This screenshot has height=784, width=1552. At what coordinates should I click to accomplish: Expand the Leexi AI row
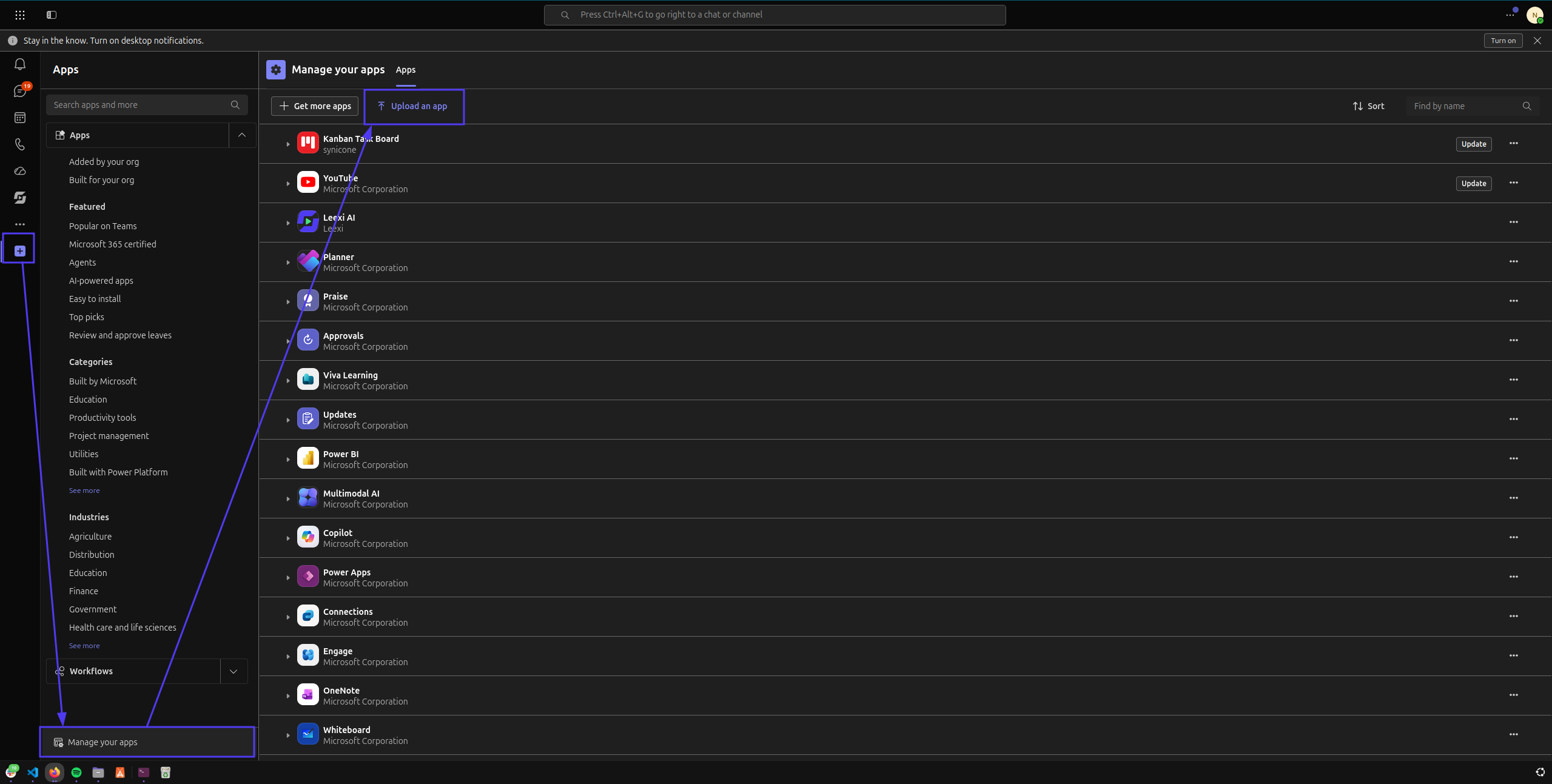(288, 223)
